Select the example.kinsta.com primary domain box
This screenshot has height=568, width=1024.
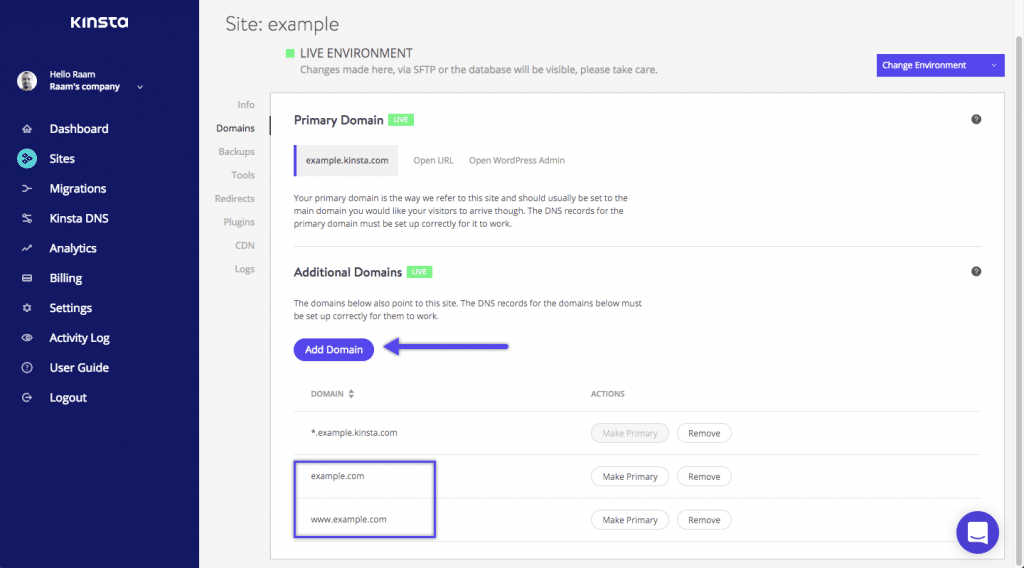click(346, 161)
